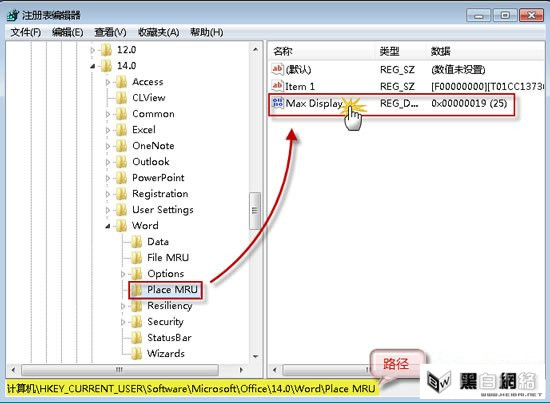Expand the Registration key node
The width and height of the screenshot is (550, 403).
pos(108,194)
